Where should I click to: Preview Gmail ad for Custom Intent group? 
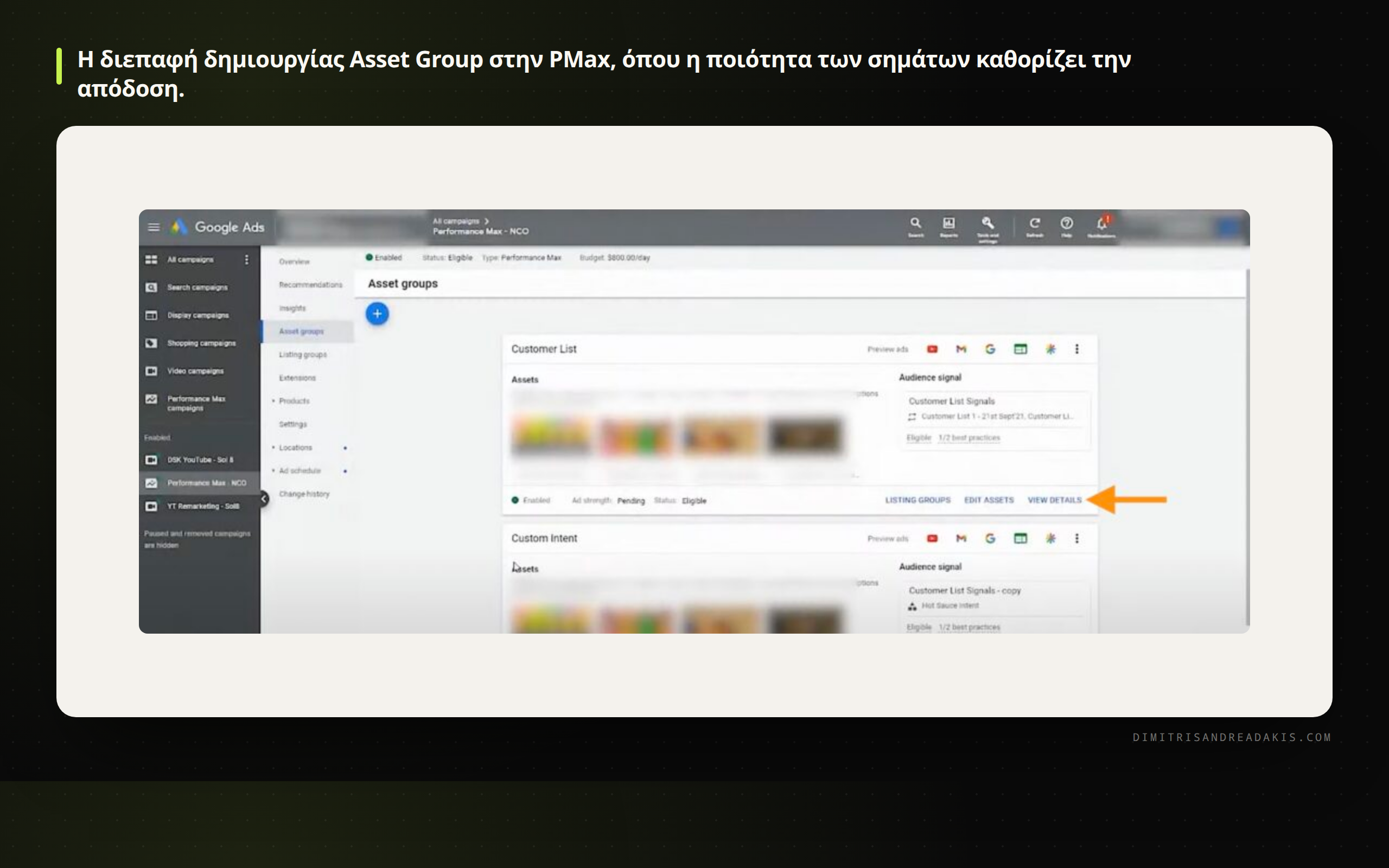click(961, 539)
